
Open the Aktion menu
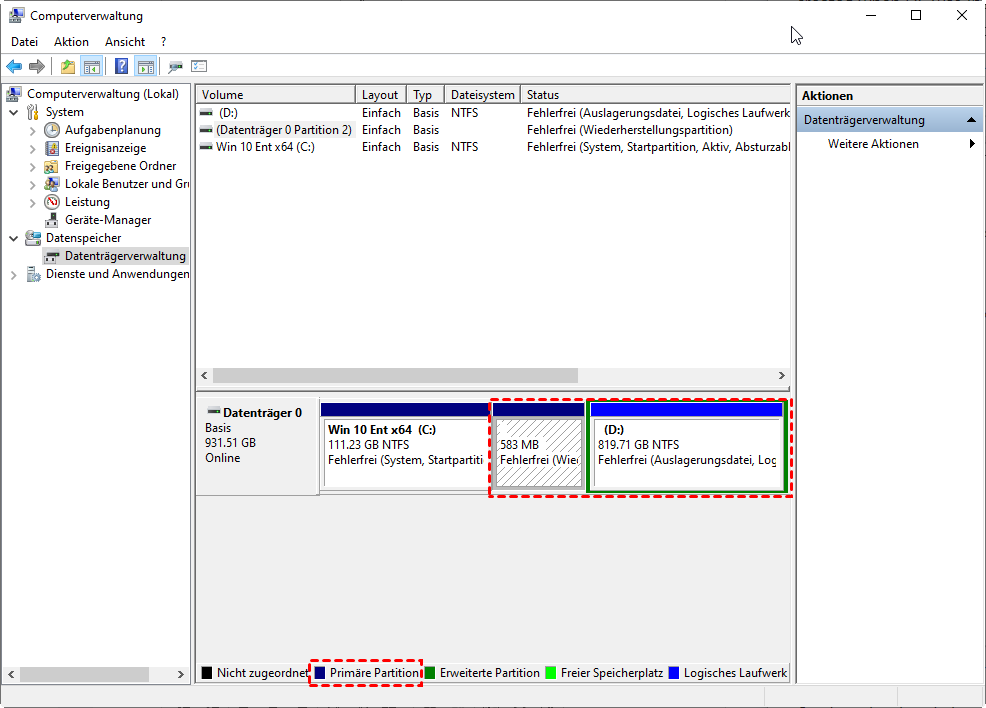(71, 42)
